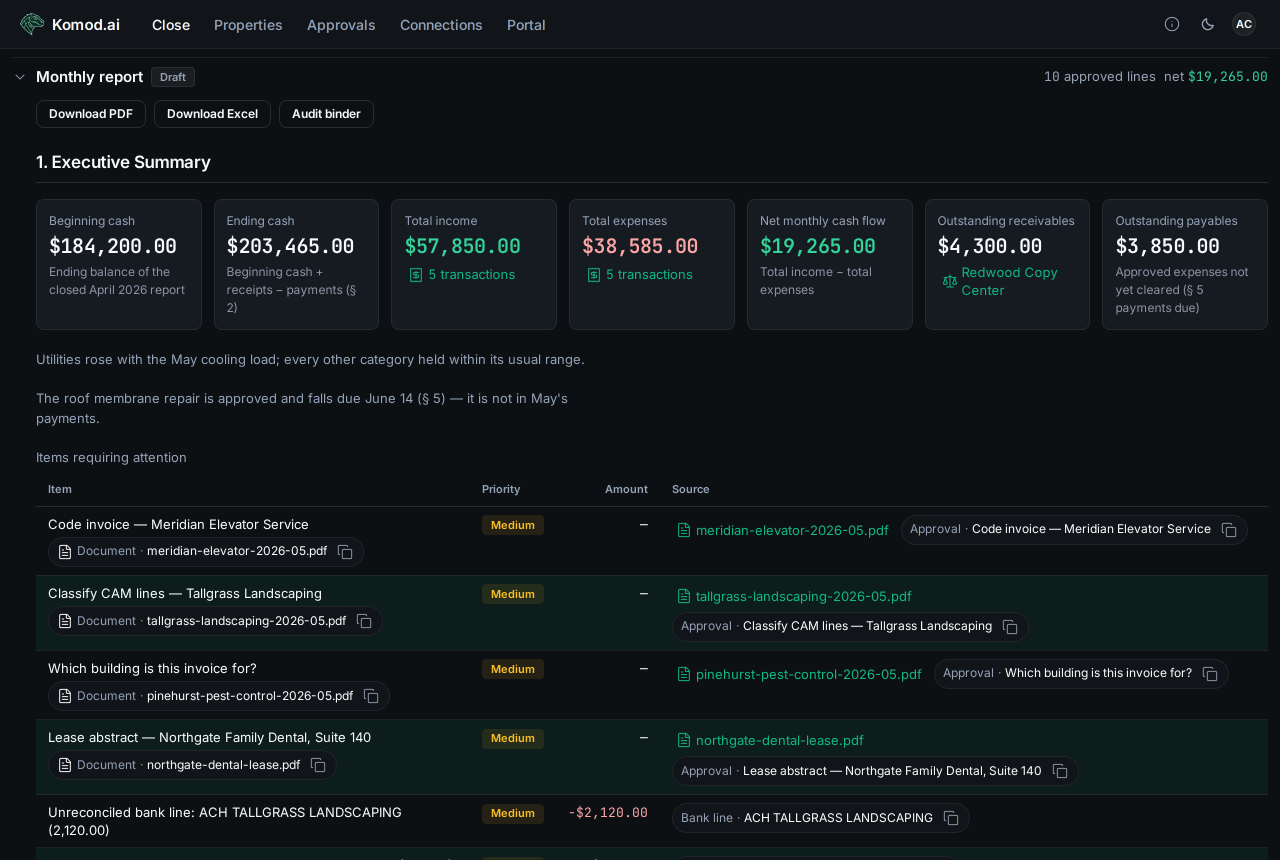Open the AC user avatar menu
Image resolution: width=1280 pixels, height=860 pixels.
[x=1244, y=24]
